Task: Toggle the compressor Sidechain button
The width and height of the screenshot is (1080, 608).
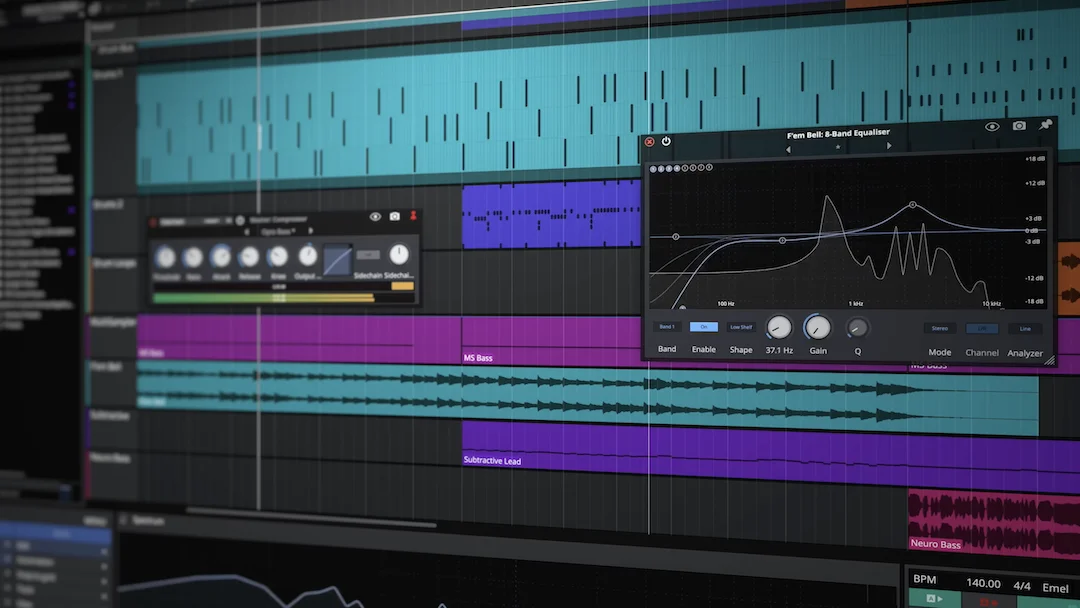Action: (x=368, y=255)
